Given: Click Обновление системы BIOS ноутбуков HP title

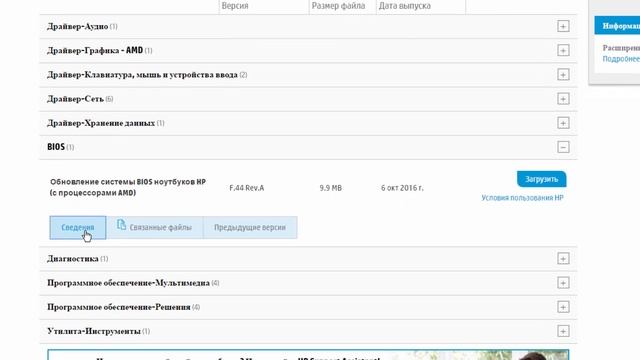Looking at the screenshot, I should (x=128, y=187).
